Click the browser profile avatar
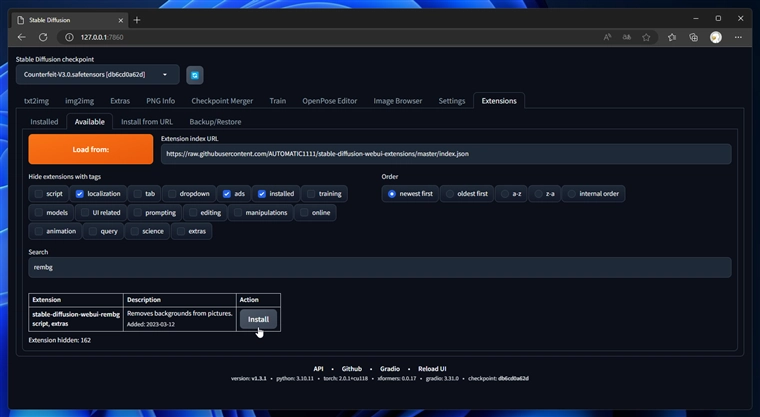760x417 pixels. click(716, 37)
